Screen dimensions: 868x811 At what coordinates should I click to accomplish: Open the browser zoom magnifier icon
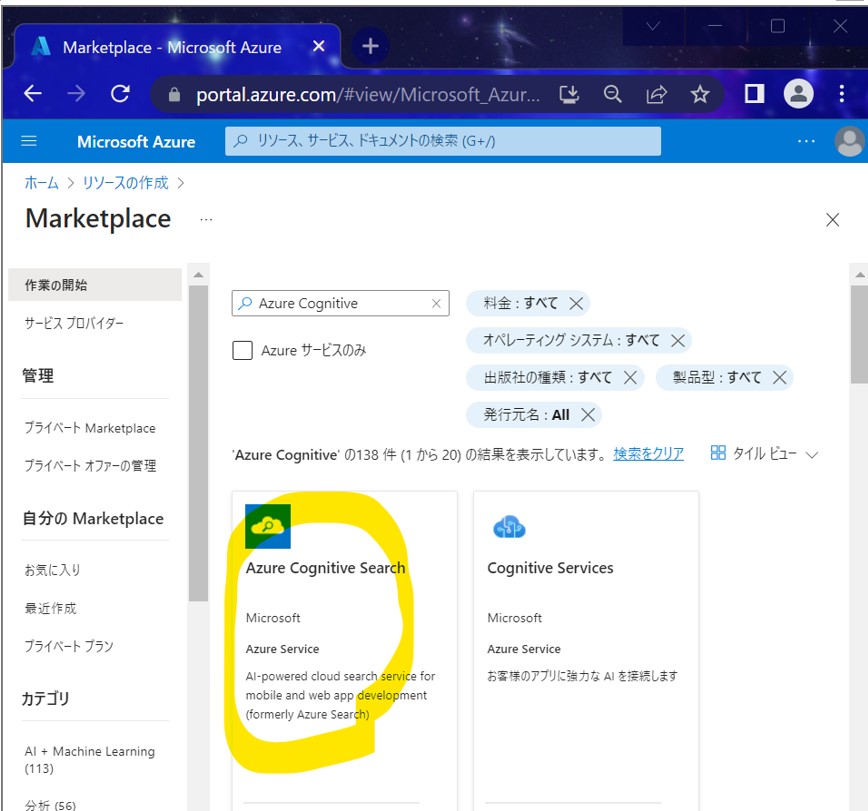pos(612,94)
